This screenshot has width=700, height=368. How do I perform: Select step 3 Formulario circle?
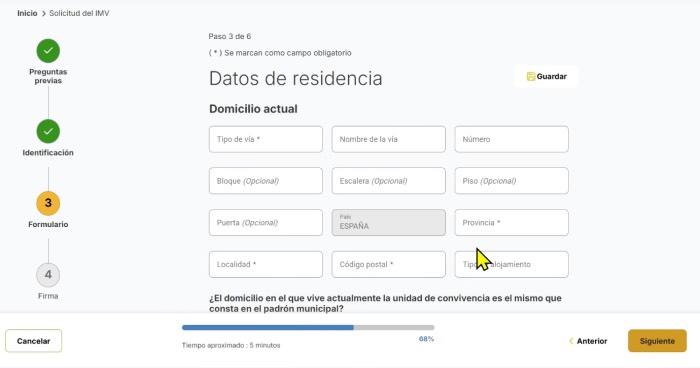pyautogui.click(x=48, y=203)
